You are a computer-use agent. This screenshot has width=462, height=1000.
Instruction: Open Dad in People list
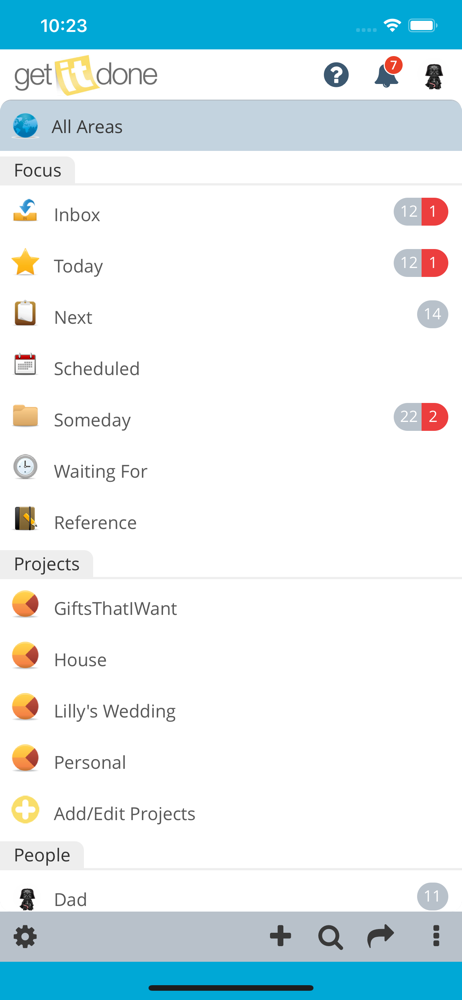click(x=231, y=899)
